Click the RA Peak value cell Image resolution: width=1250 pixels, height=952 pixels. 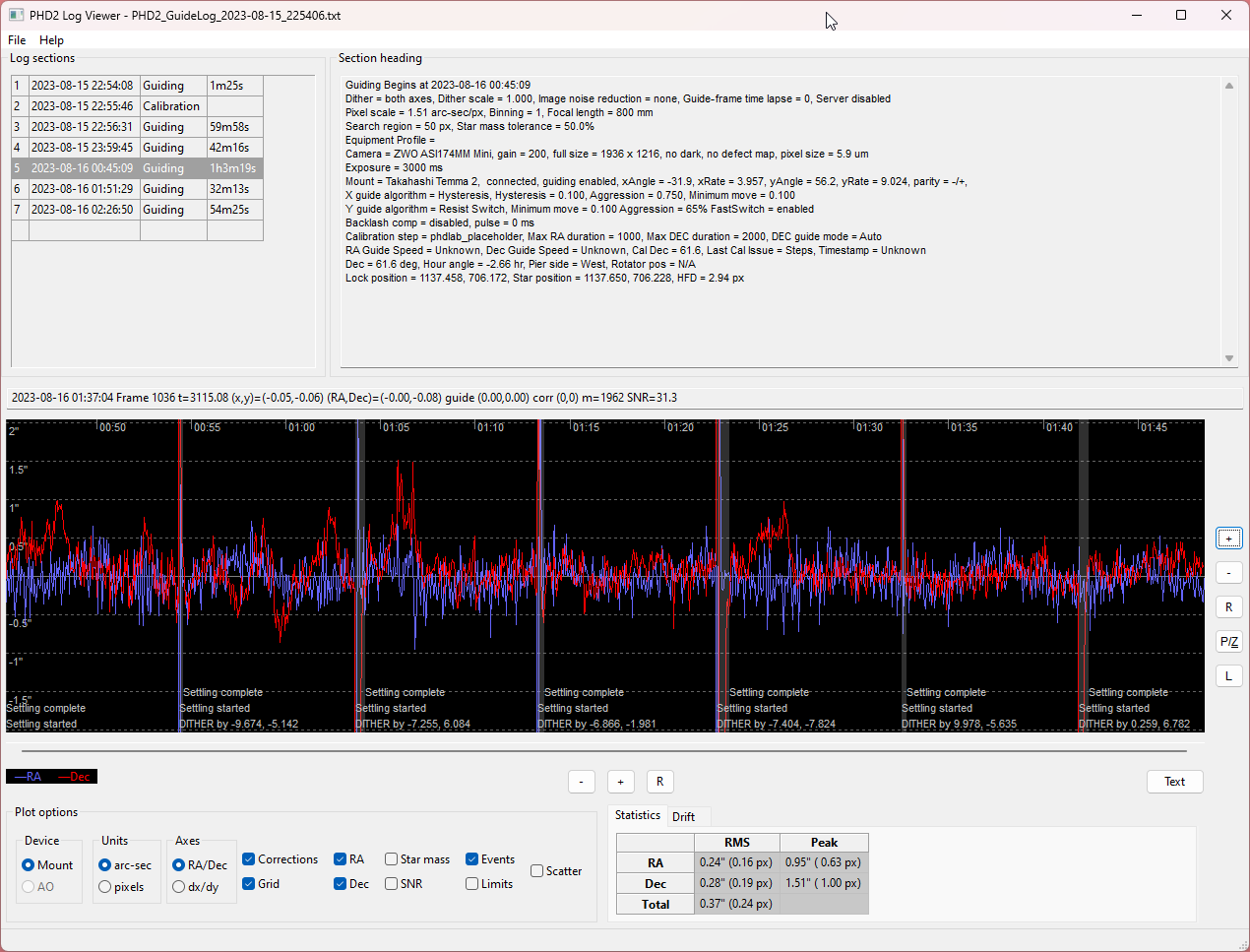[x=824, y=862]
